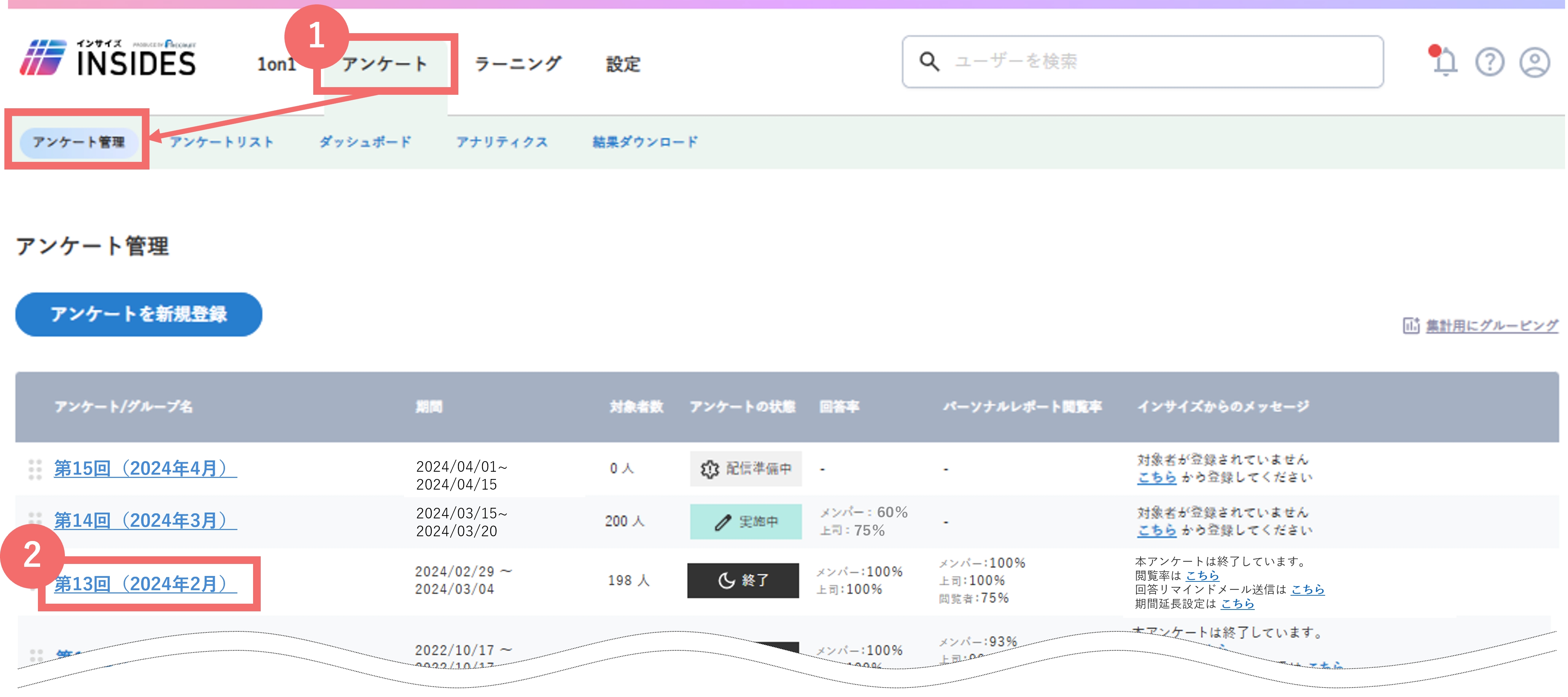Click 終了 status badge of 第13回
Image resolution: width=1568 pixels, height=697 pixels.
pyautogui.click(x=742, y=580)
